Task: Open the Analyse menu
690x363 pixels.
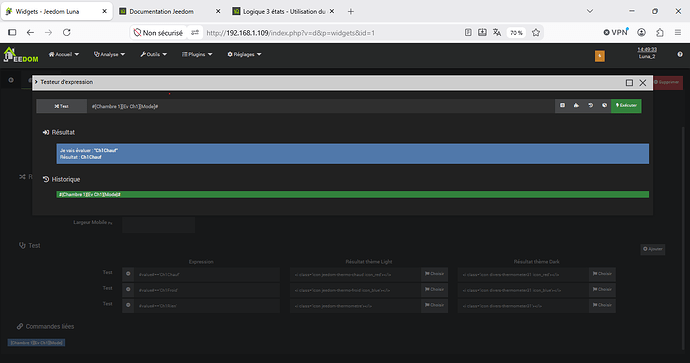Action: click(x=110, y=55)
